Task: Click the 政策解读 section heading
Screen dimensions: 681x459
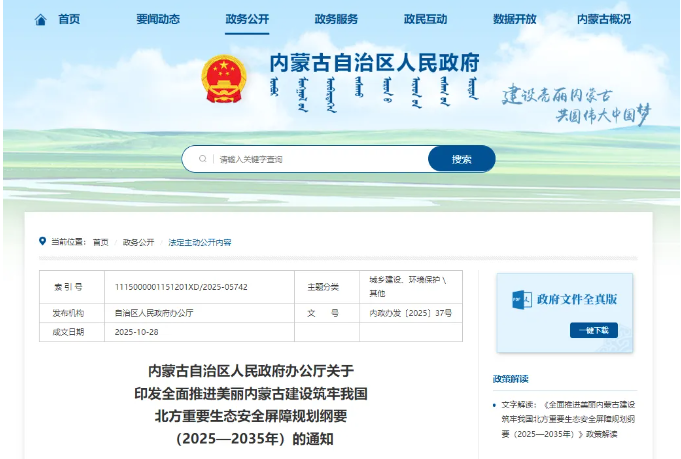Action: [x=510, y=379]
